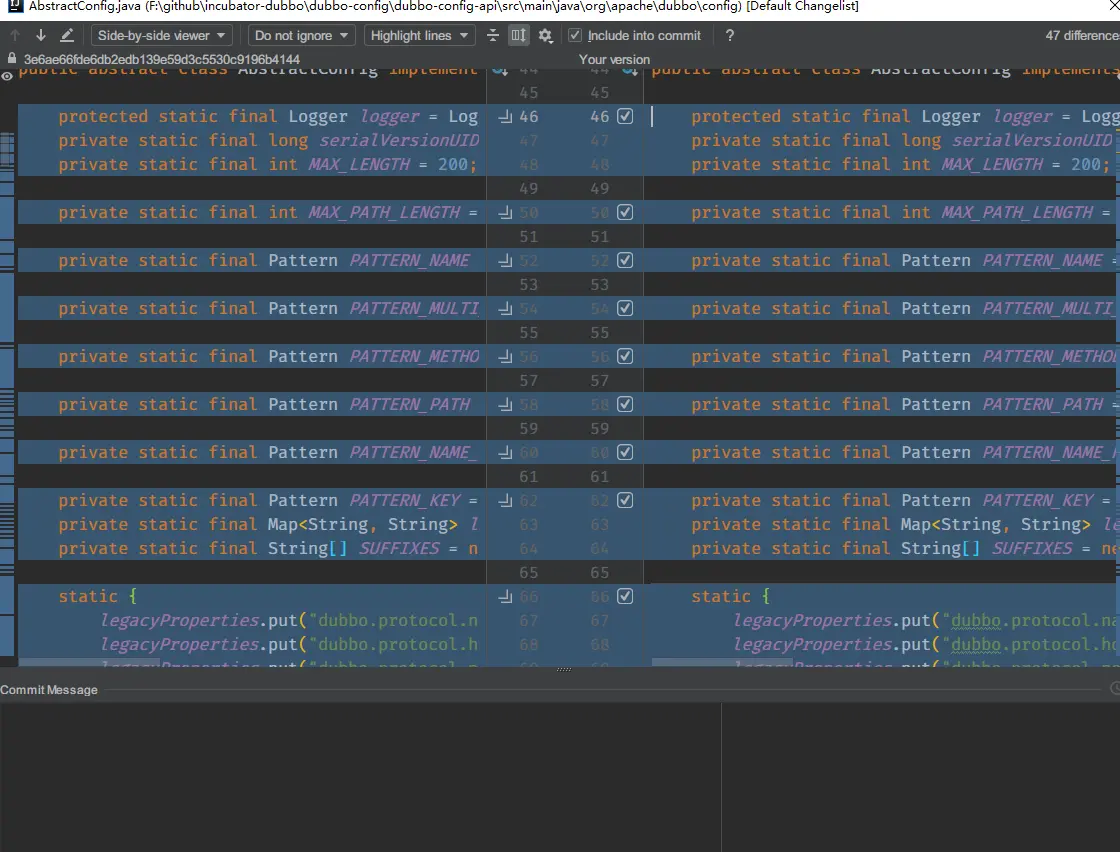Click the AbstractConfig.java window title
Image resolution: width=1120 pixels, height=852 pixels.
443,6
